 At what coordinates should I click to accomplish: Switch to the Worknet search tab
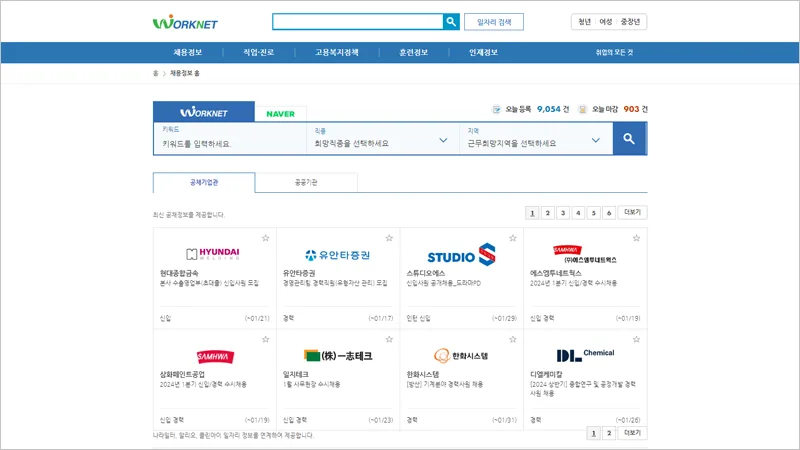204,112
